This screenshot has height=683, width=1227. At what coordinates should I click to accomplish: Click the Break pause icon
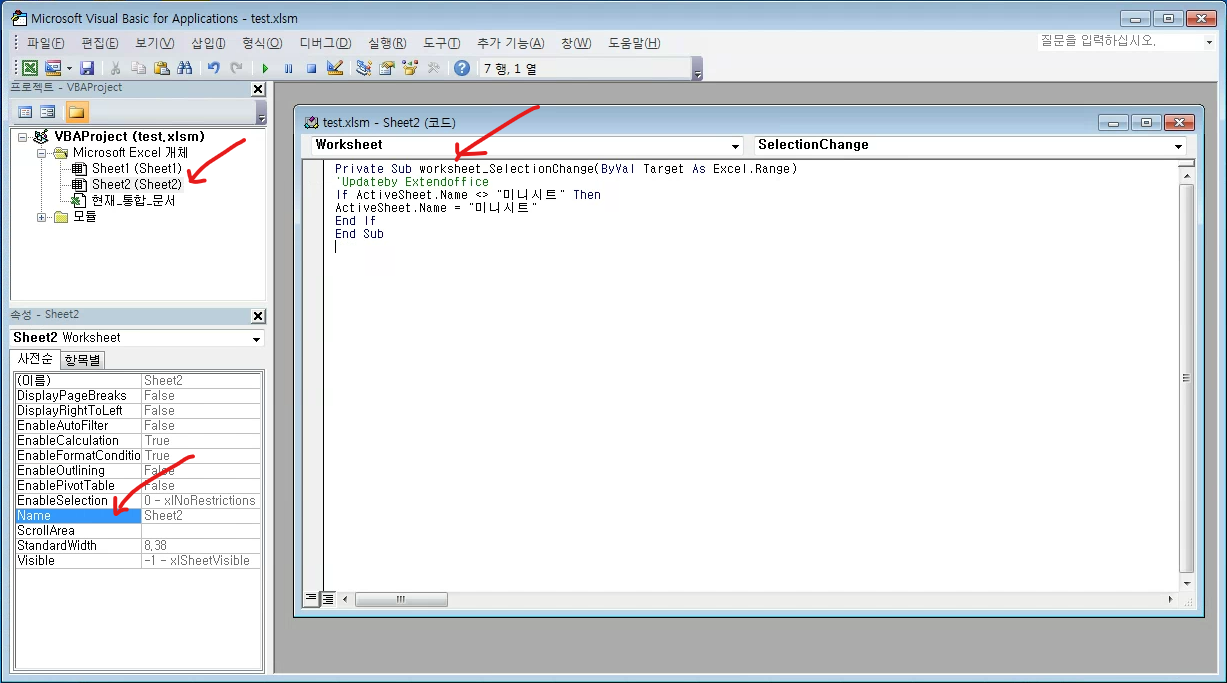click(288, 68)
